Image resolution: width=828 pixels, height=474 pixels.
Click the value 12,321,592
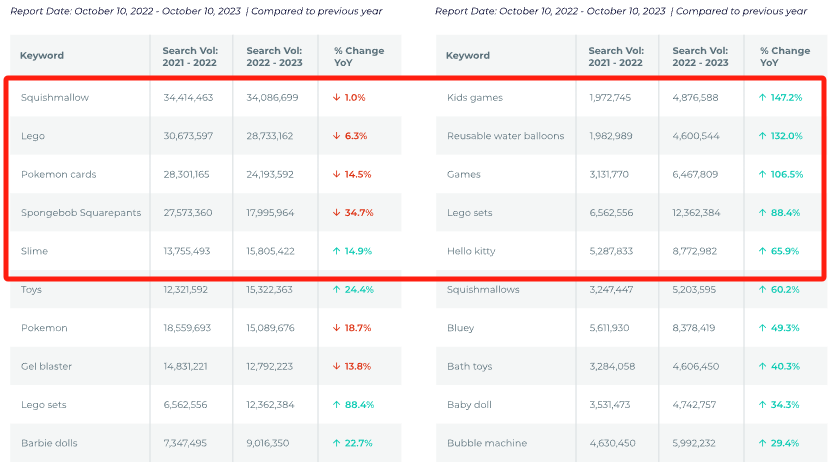tap(185, 290)
